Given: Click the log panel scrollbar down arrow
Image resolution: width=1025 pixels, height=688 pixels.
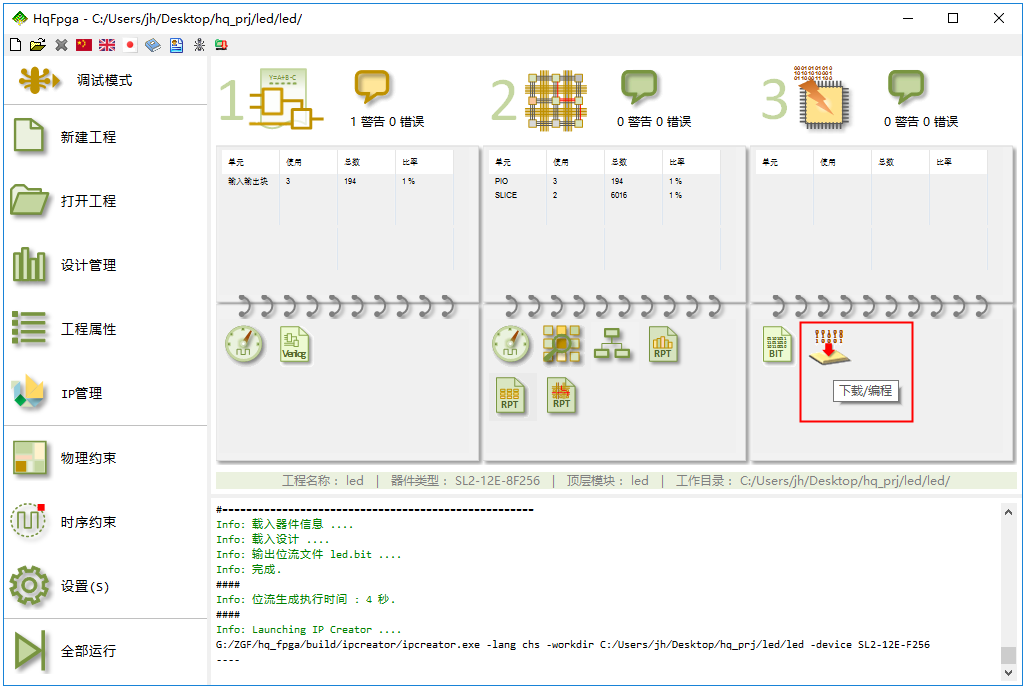Looking at the screenshot, I should click(x=1008, y=675).
